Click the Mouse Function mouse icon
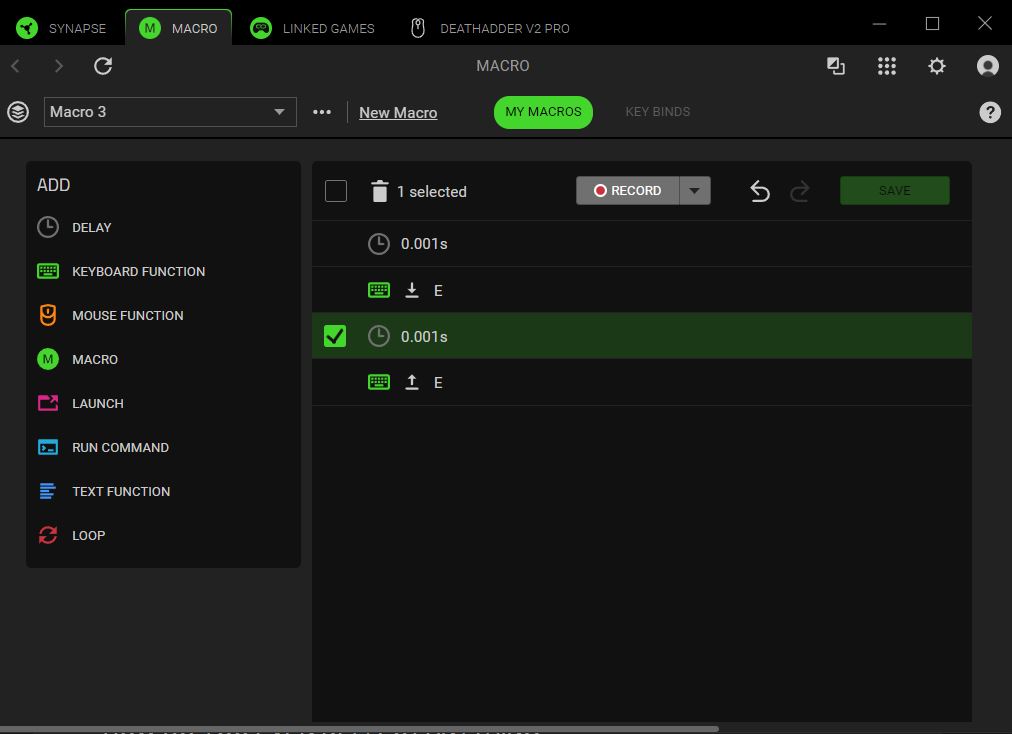Image resolution: width=1012 pixels, height=734 pixels. point(48,315)
